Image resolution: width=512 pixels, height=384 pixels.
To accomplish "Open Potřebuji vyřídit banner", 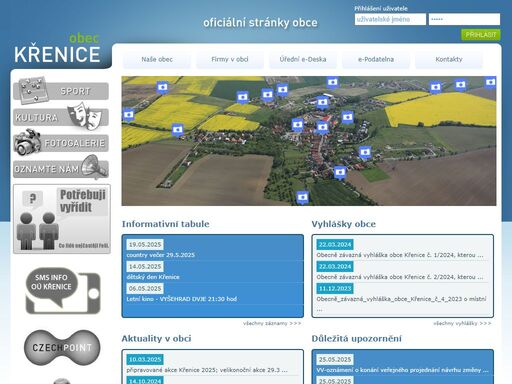I will (x=62, y=219).
